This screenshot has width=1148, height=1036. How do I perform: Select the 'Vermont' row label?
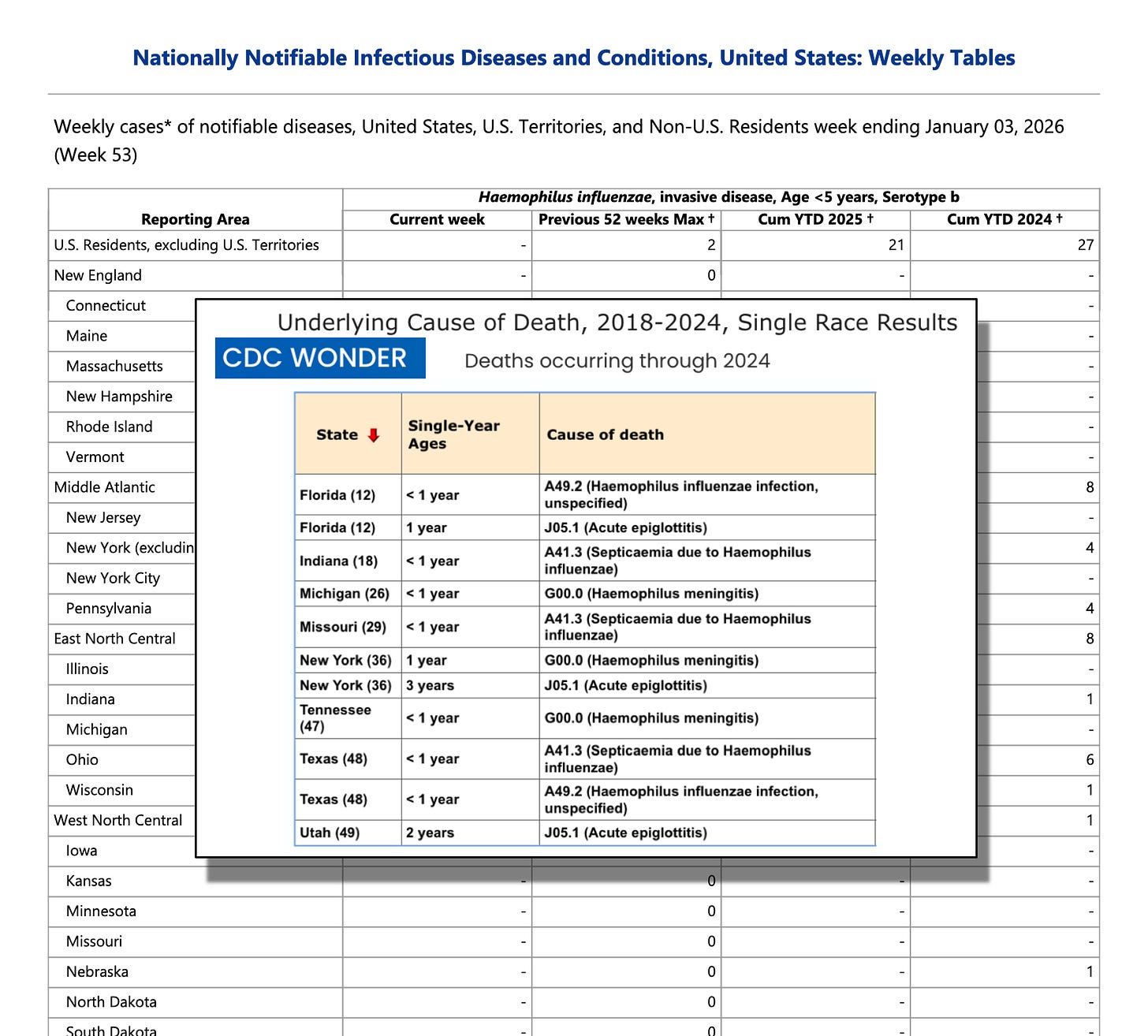[95, 457]
